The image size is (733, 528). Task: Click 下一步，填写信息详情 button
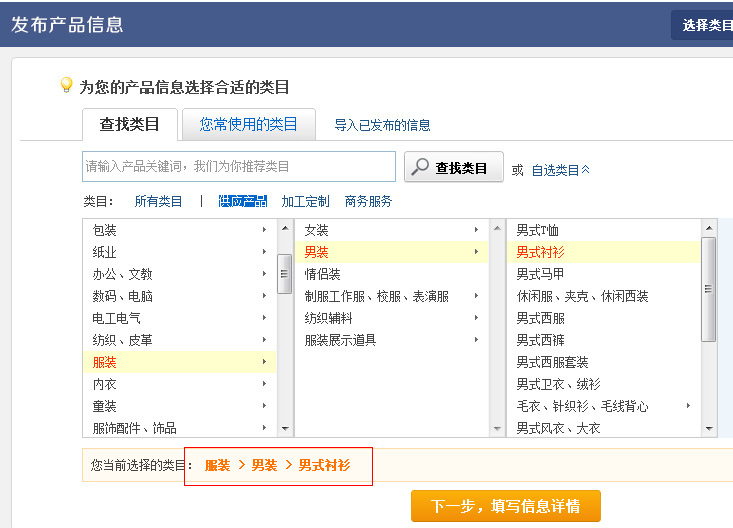coord(506,506)
